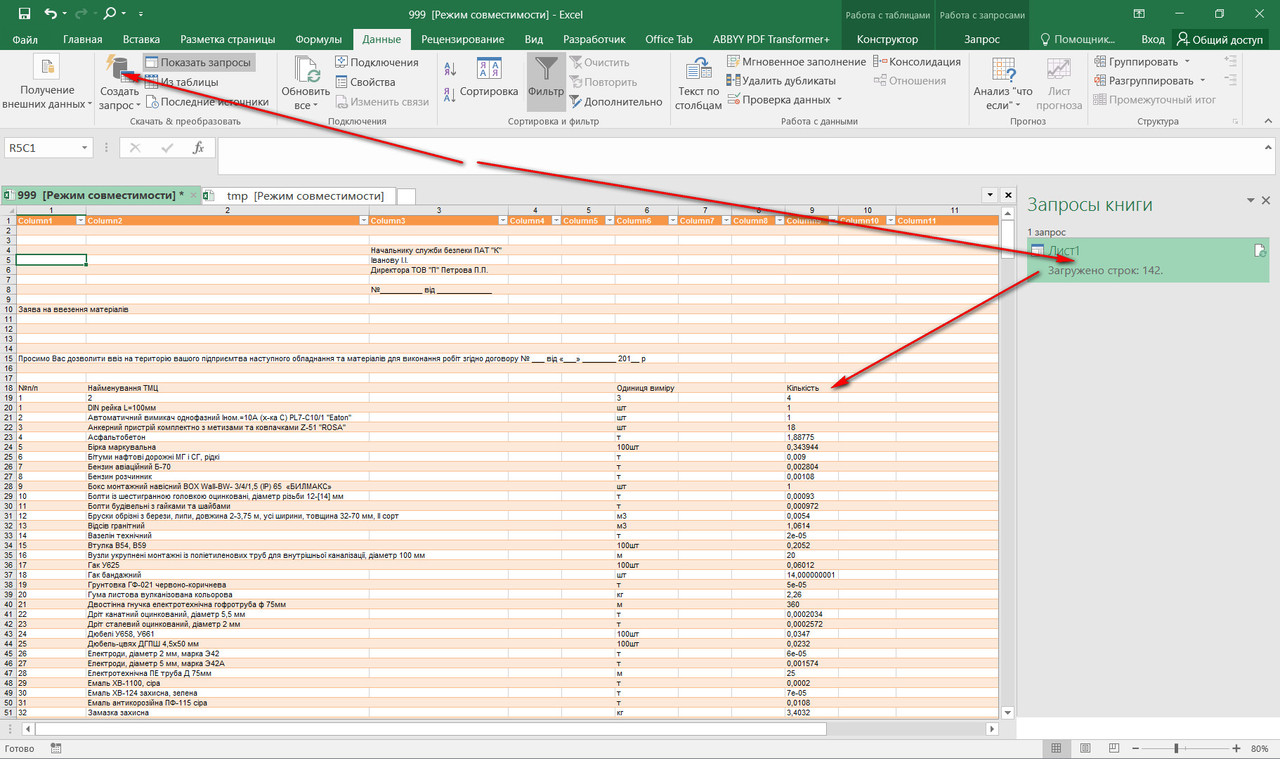1280x759 pixels.
Task: Run Мгновенное заполнение
Action: 796,62
